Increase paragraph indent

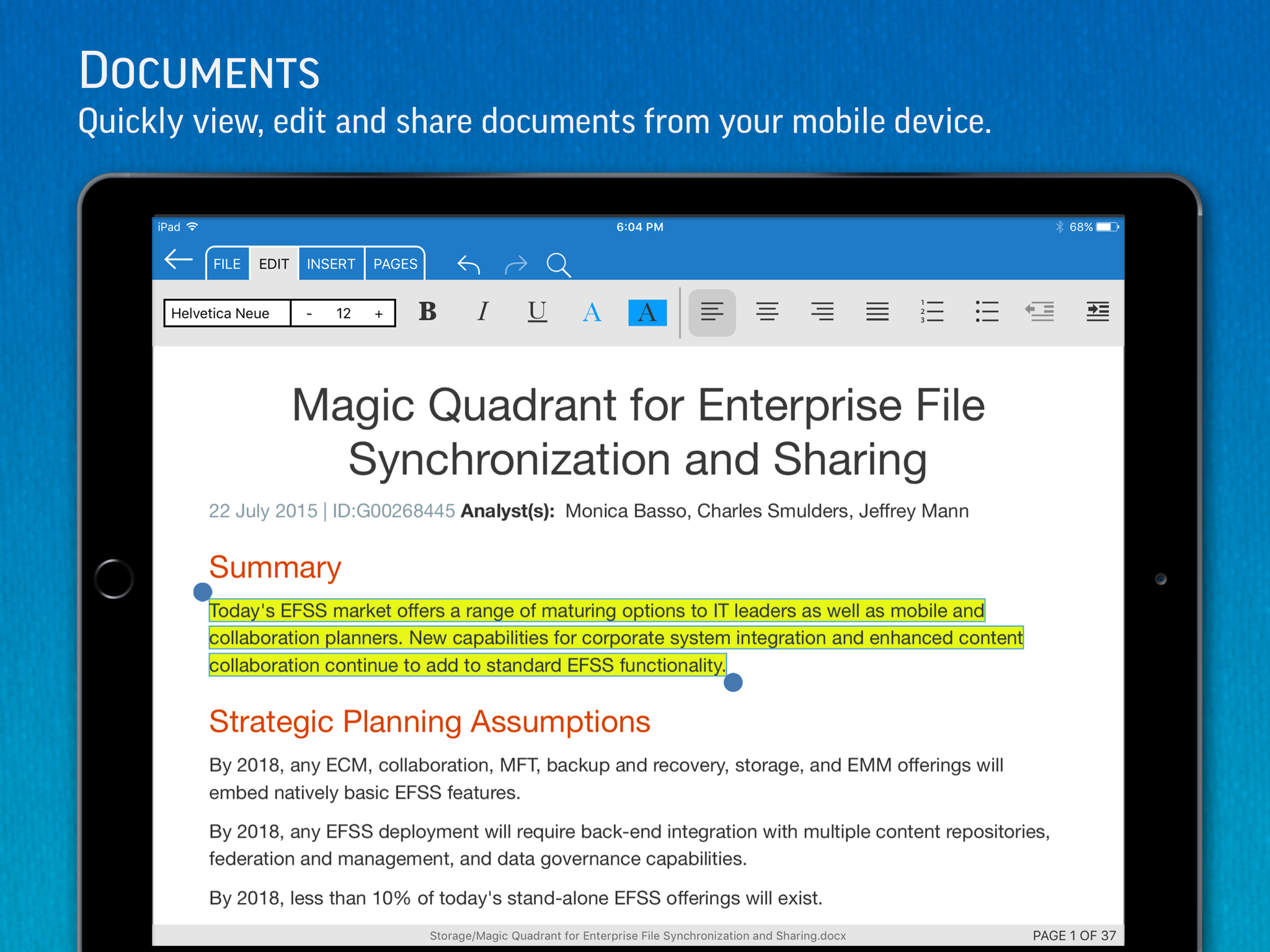(1098, 311)
